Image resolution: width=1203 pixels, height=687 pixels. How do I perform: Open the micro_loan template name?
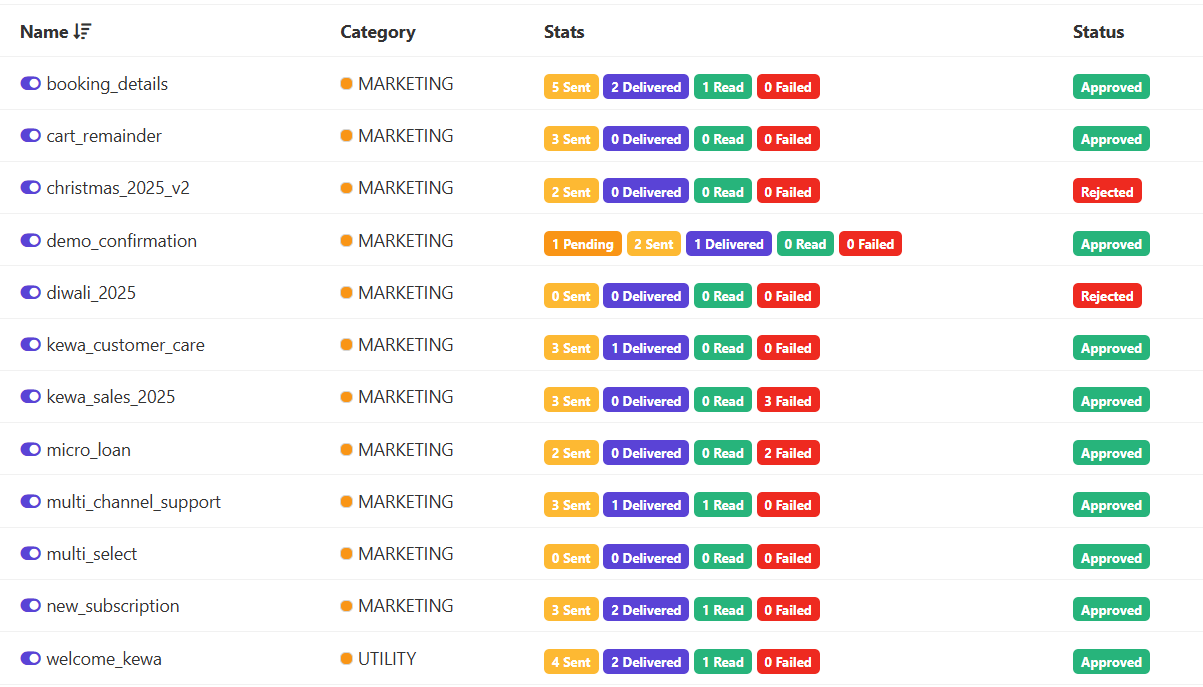[x=88, y=450]
